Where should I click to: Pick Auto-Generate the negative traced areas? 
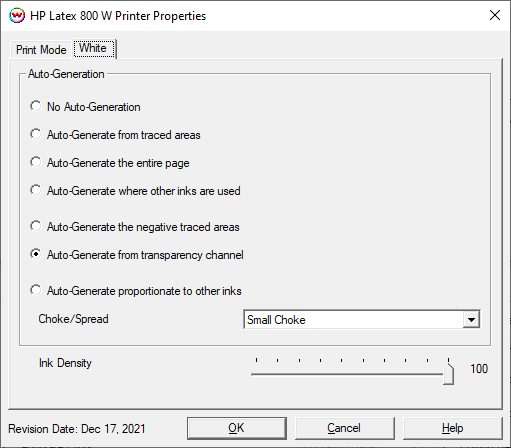click(36, 226)
